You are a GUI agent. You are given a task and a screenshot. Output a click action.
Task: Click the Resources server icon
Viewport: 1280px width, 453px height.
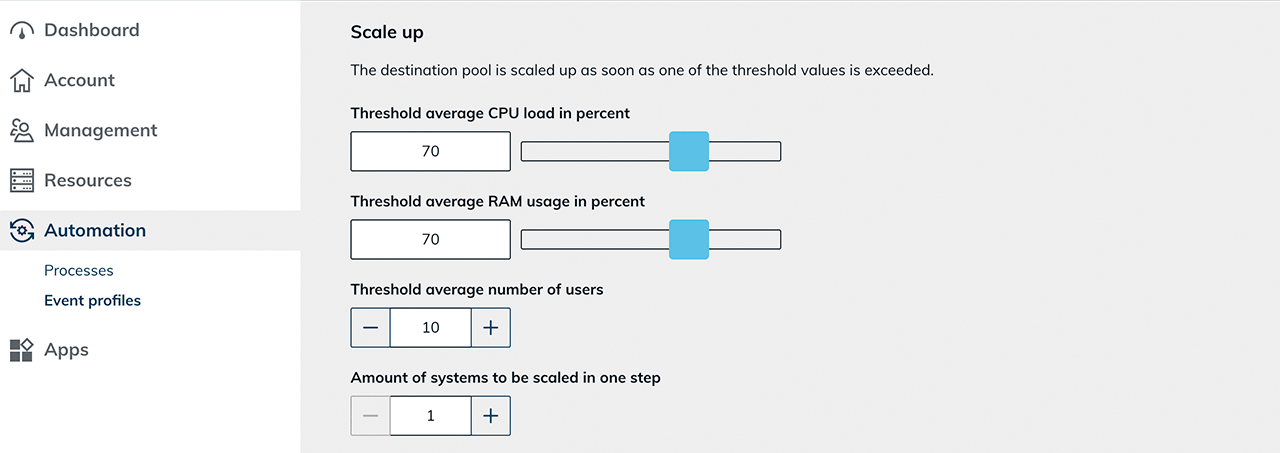pos(22,181)
